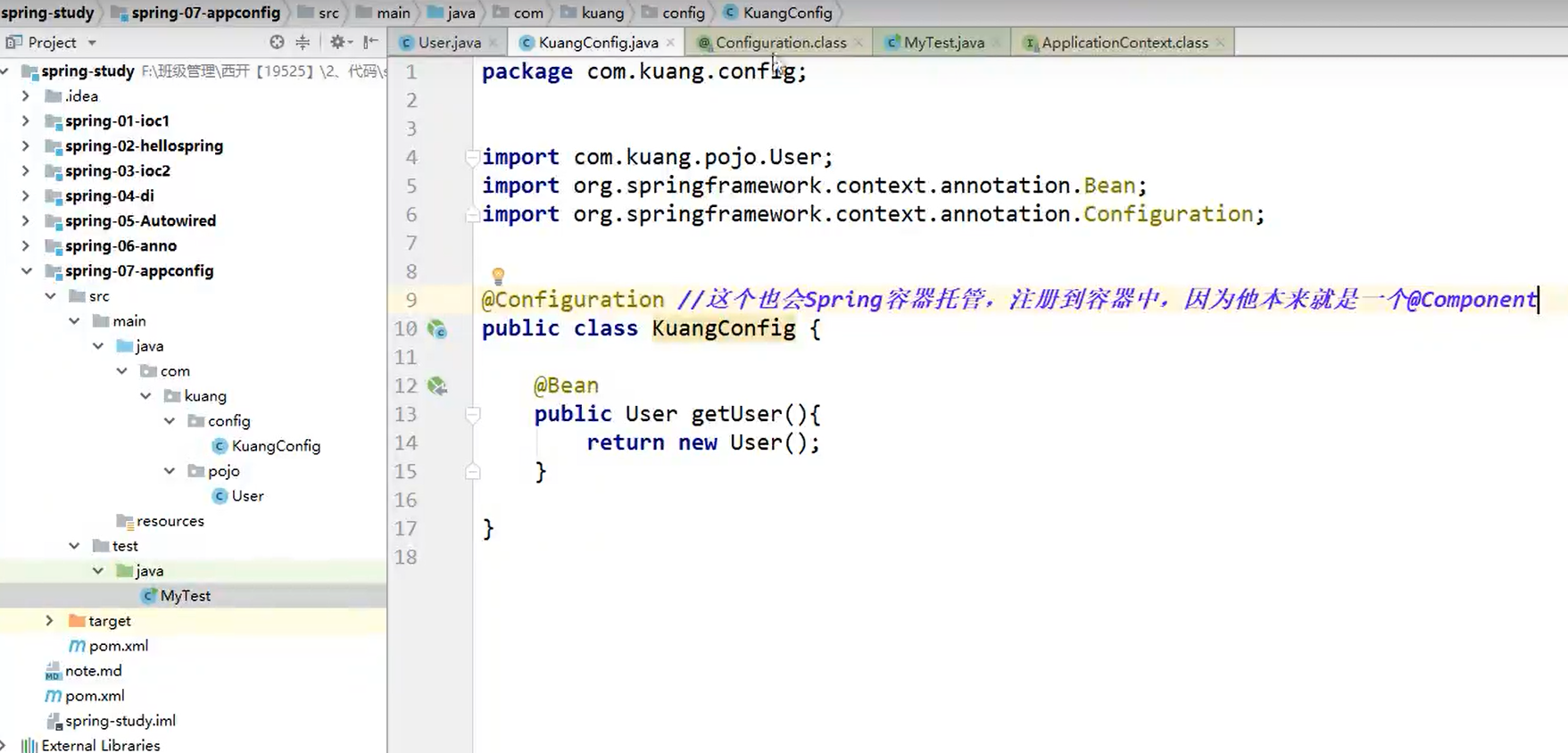1568x753 pixels.
Task: Click spring-study in the breadcrumb
Action: pos(47,12)
